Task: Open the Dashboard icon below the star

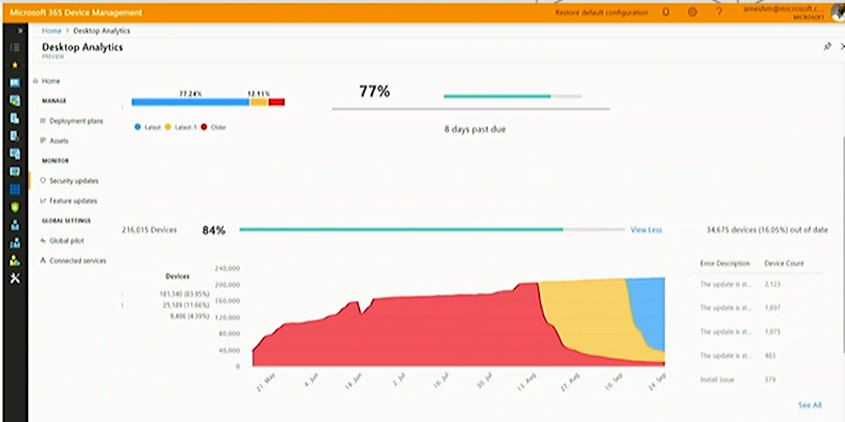Action: click(15, 82)
